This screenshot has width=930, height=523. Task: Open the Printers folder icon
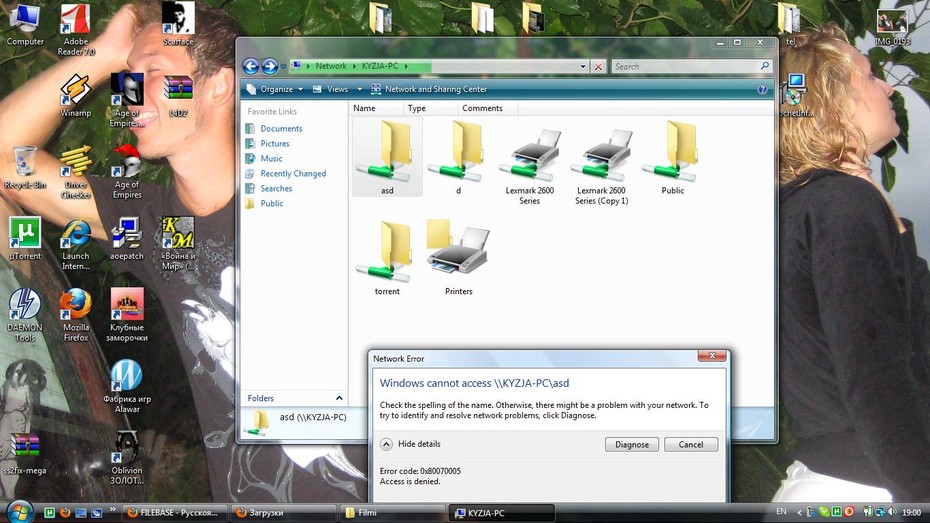coord(458,258)
